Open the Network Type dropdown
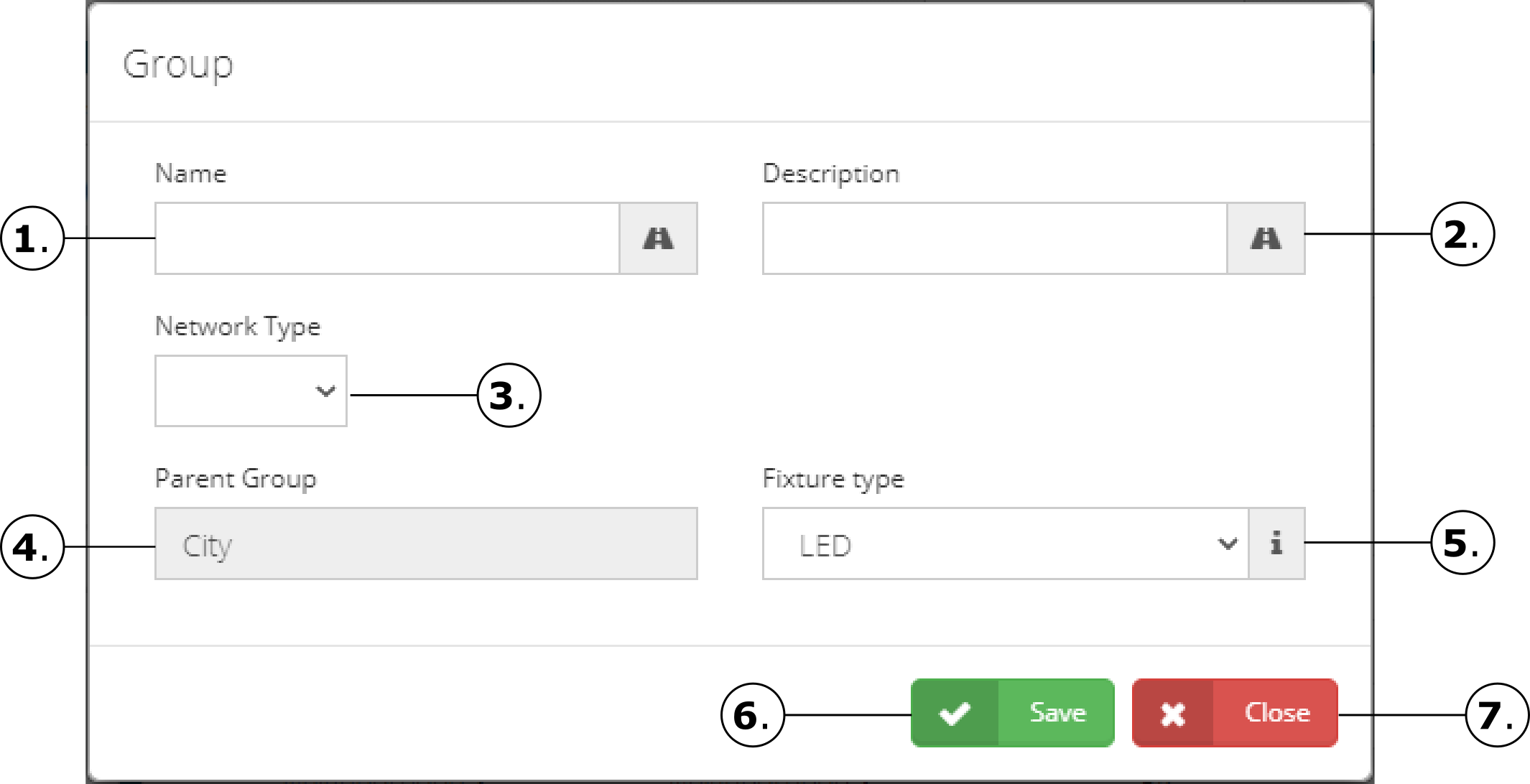Screen dimensions: 1530x784 (x=251, y=391)
